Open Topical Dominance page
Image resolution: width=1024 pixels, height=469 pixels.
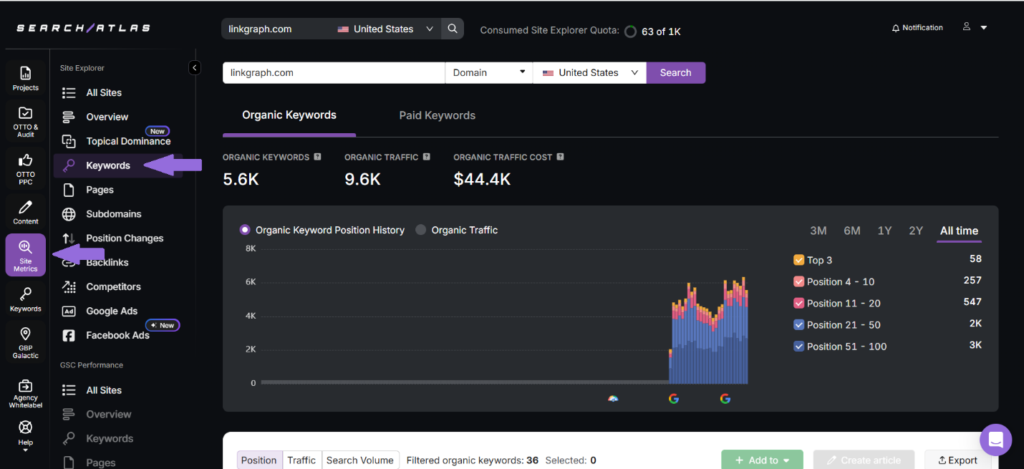128,141
